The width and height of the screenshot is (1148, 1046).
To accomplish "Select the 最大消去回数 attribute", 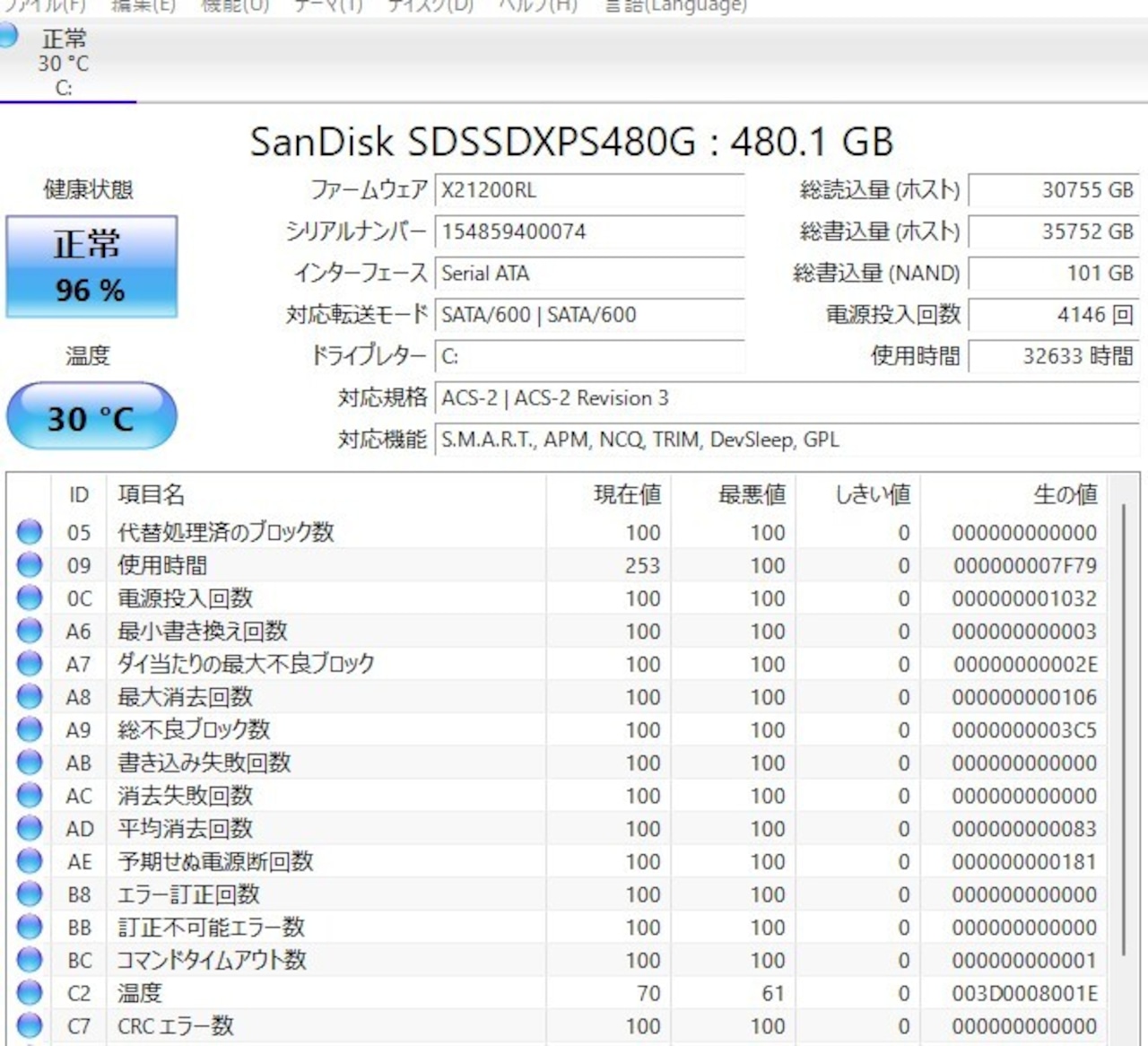I will (x=186, y=697).
